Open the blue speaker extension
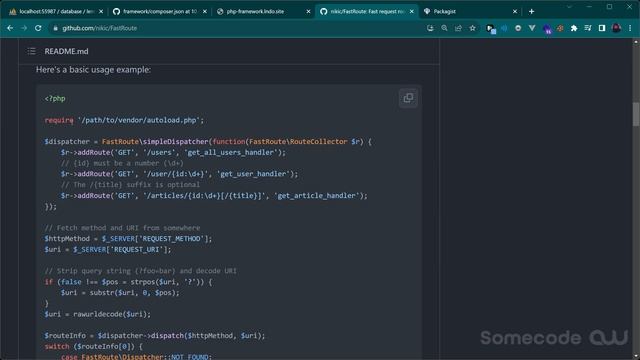Viewport: 640px width, 360px height. 504,28
